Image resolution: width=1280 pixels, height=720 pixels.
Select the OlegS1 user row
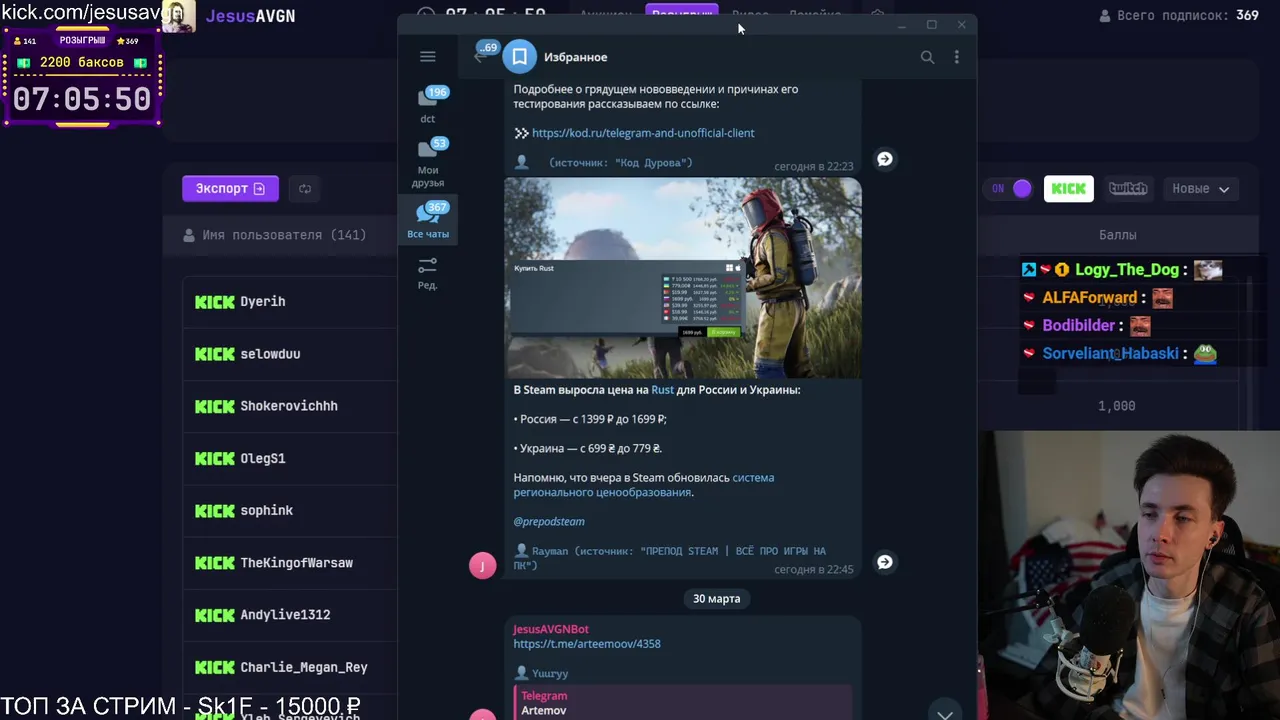tap(290, 458)
